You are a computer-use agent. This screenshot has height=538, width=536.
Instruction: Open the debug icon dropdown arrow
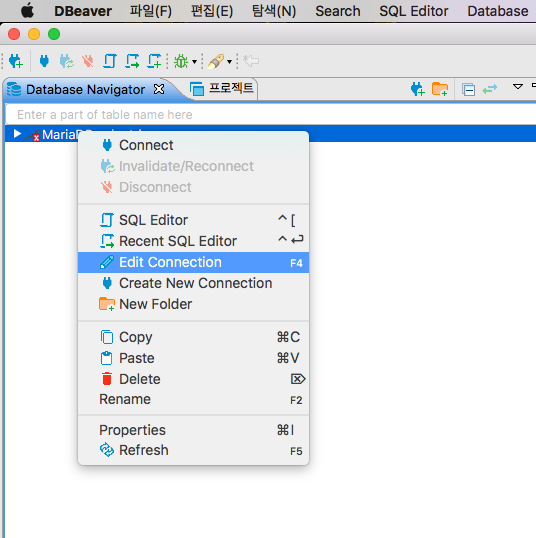[x=194, y=62]
